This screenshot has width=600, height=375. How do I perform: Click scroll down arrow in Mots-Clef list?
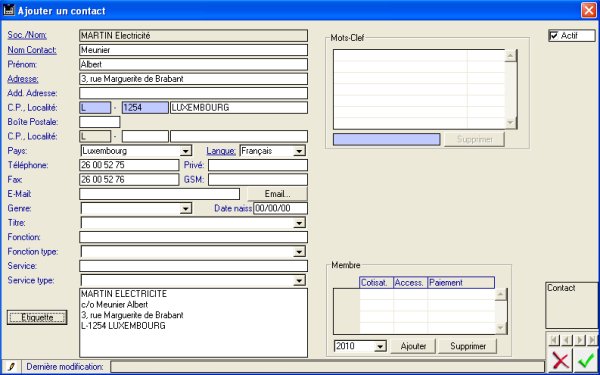pyautogui.click(x=511, y=122)
